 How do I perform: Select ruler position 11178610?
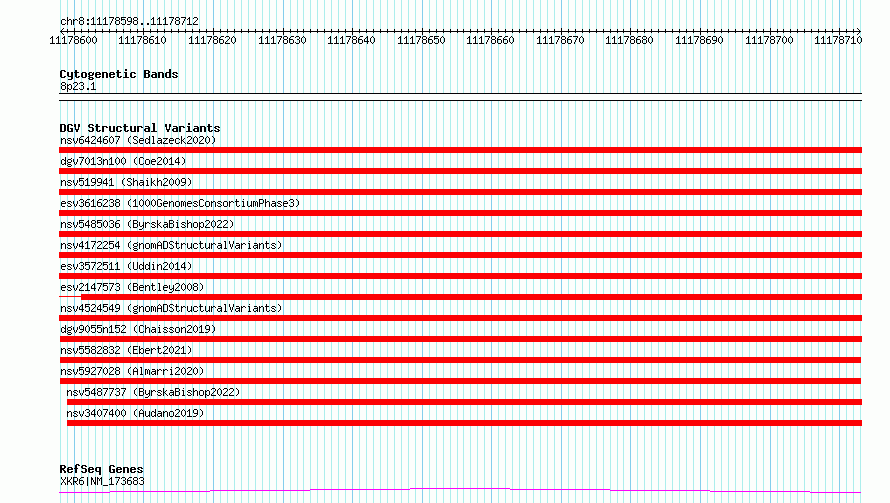(x=142, y=40)
